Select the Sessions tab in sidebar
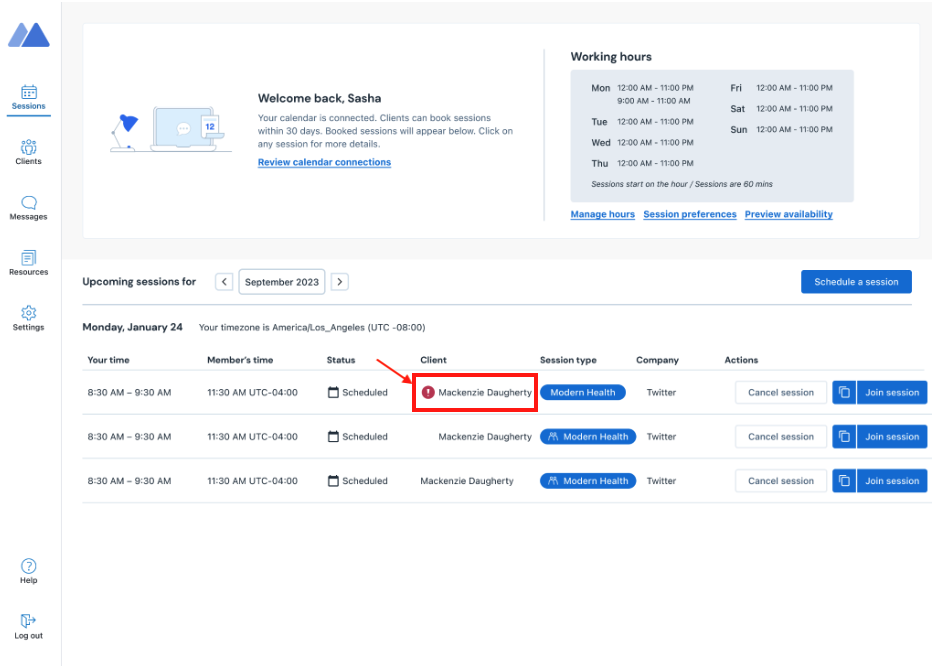 tap(29, 96)
